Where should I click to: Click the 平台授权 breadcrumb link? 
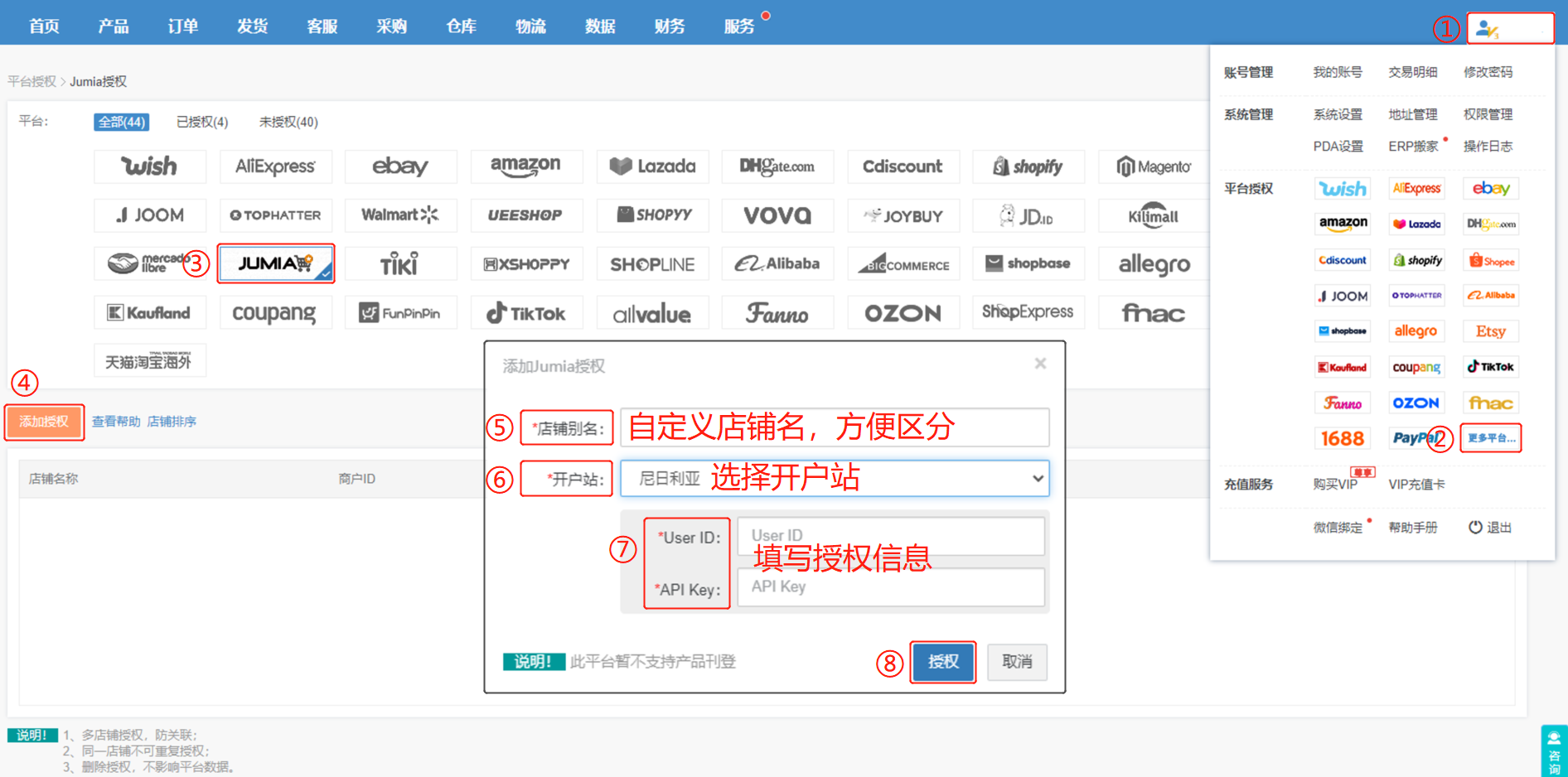click(x=31, y=81)
